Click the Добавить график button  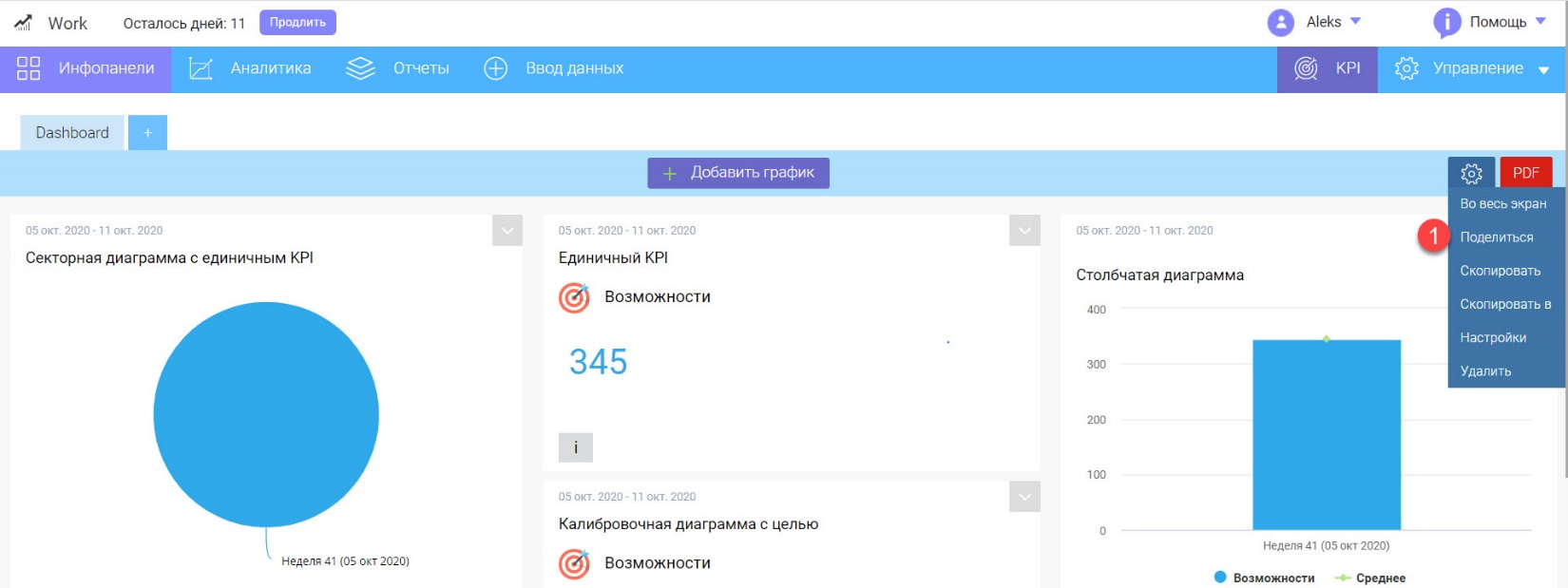tap(738, 173)
